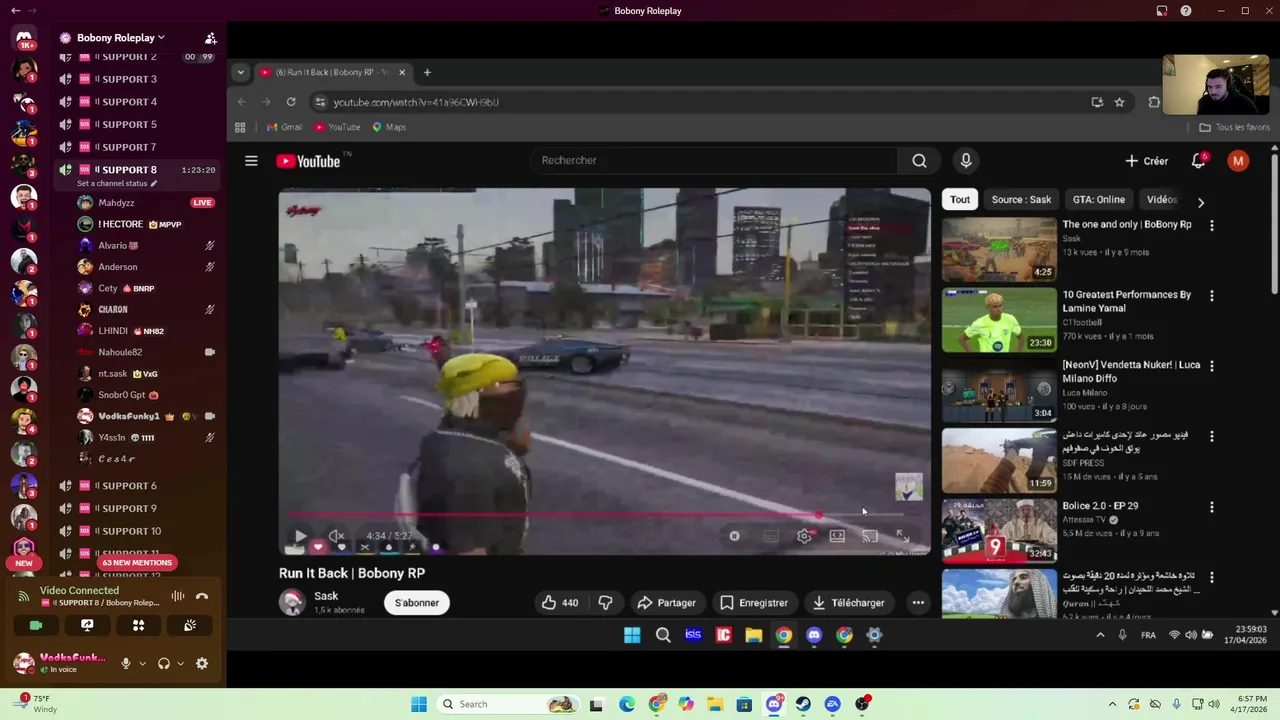Show more chips with right arrow
The height and width of the screenshot is (720, 1280).
(1201, 202)
